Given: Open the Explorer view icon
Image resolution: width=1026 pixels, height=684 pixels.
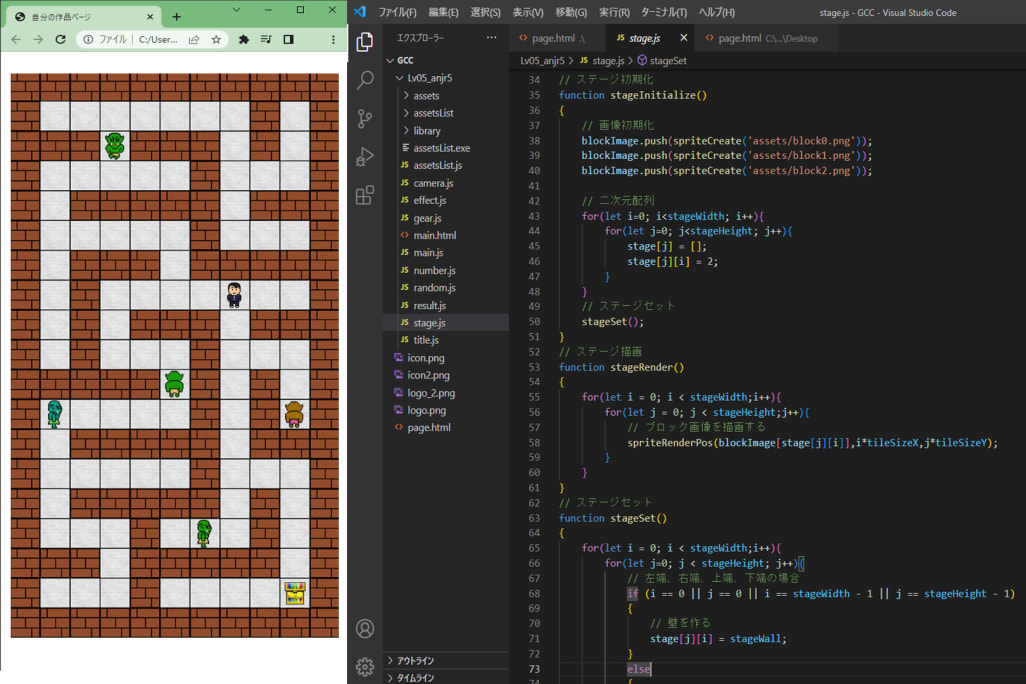Looking at the screenshot, I should click(x=364, y=44).
